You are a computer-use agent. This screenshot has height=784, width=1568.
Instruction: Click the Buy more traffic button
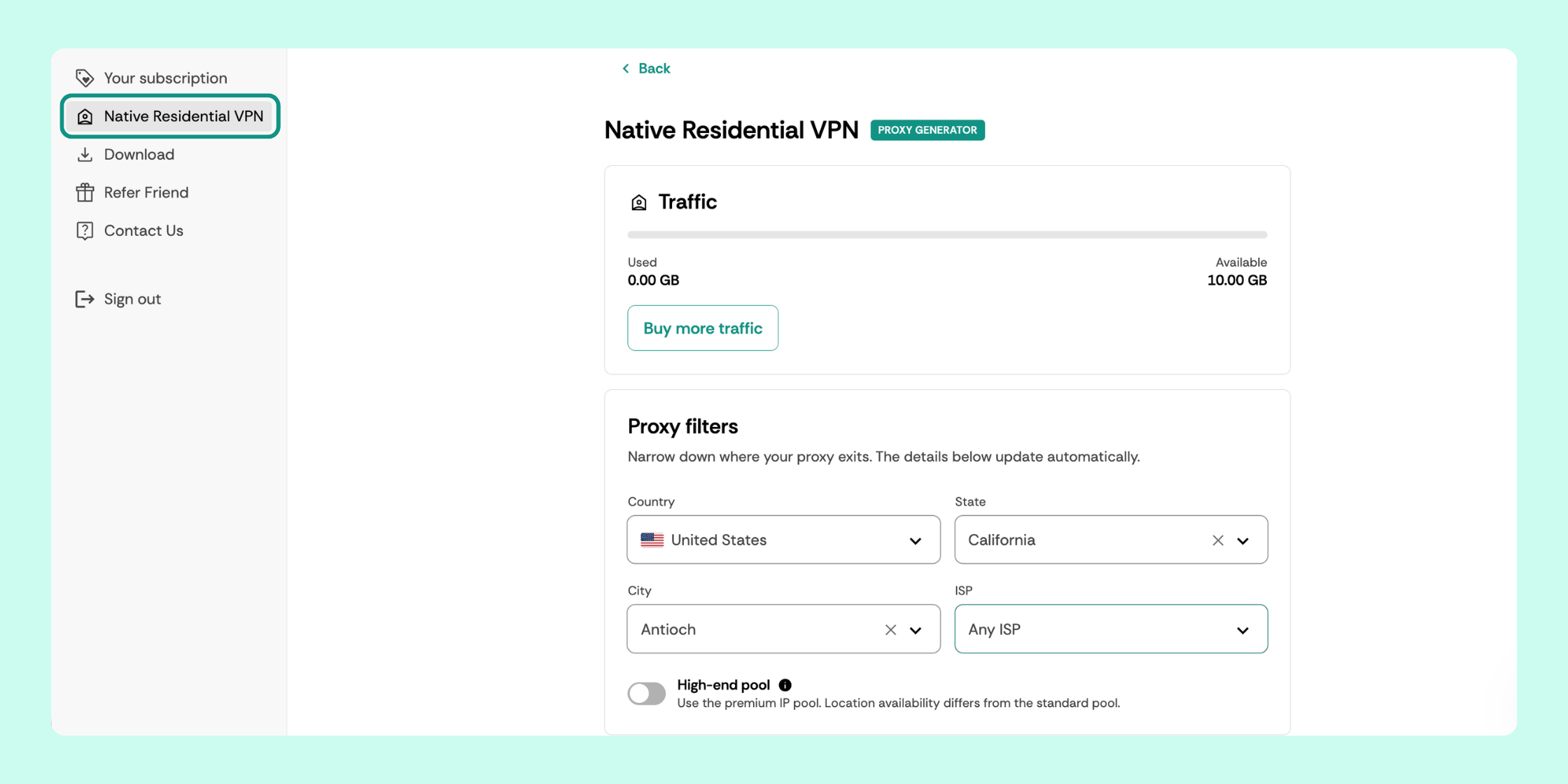pos(703,328)
